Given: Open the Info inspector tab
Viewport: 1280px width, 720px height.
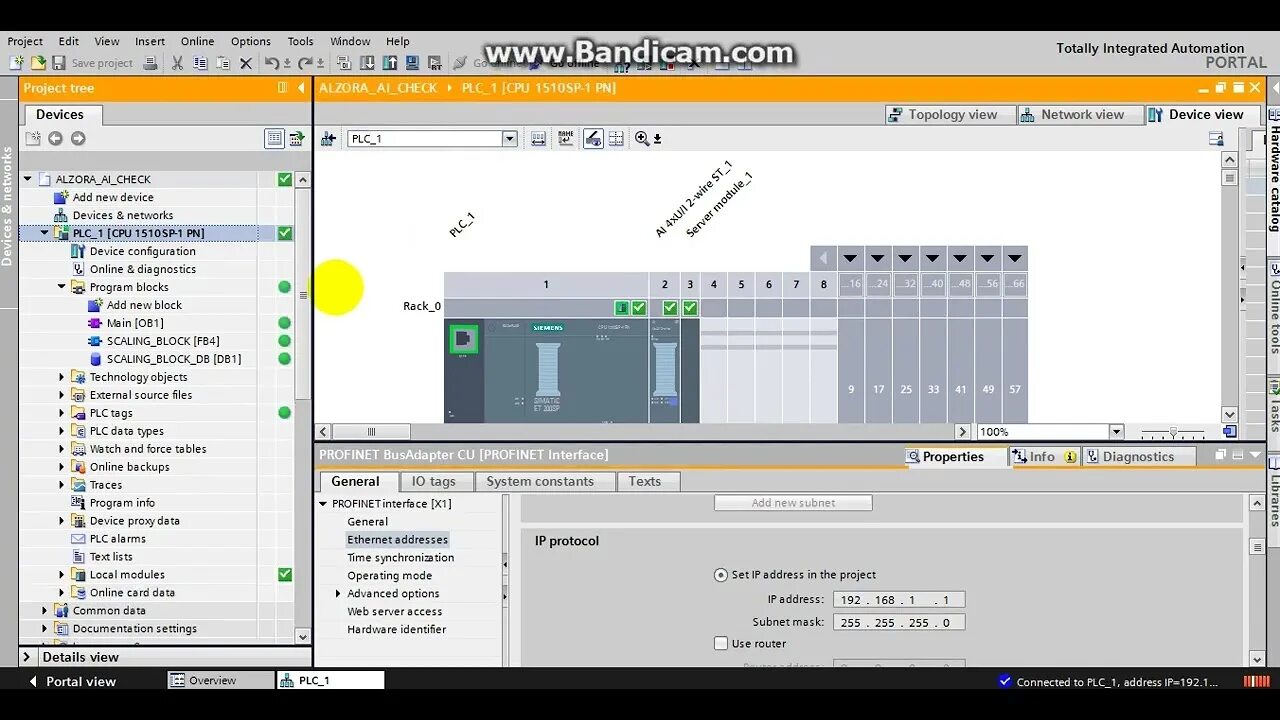Looking at the screenshot, I should coord(1043,457).
